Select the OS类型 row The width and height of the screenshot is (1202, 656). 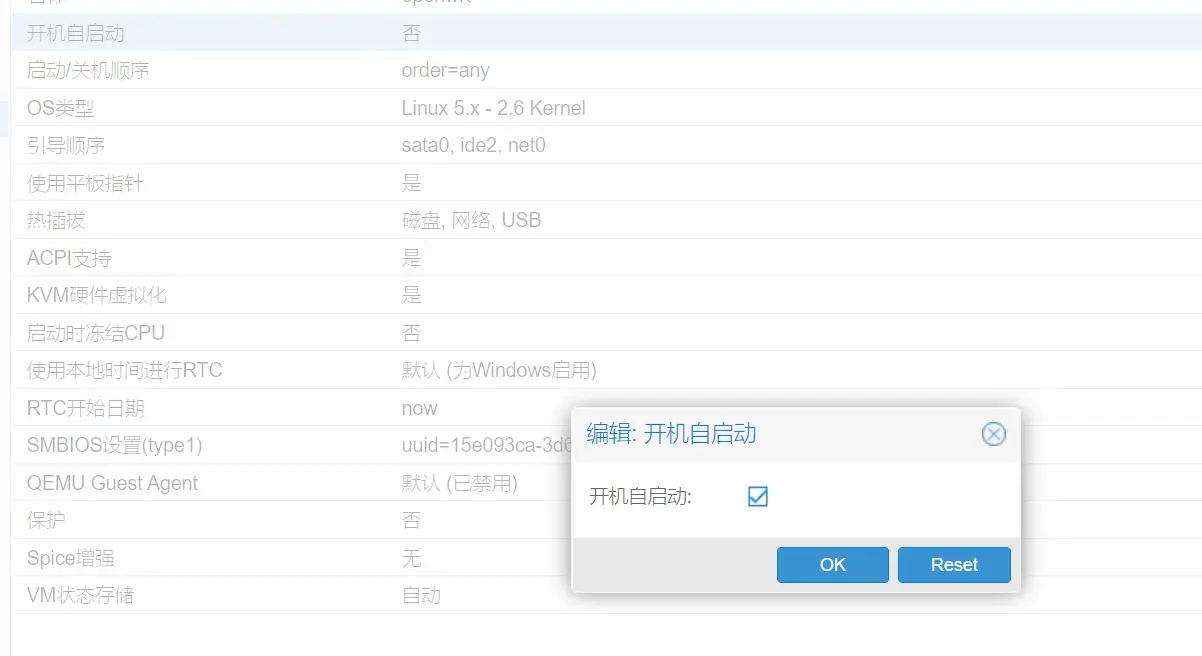[607, 108]
